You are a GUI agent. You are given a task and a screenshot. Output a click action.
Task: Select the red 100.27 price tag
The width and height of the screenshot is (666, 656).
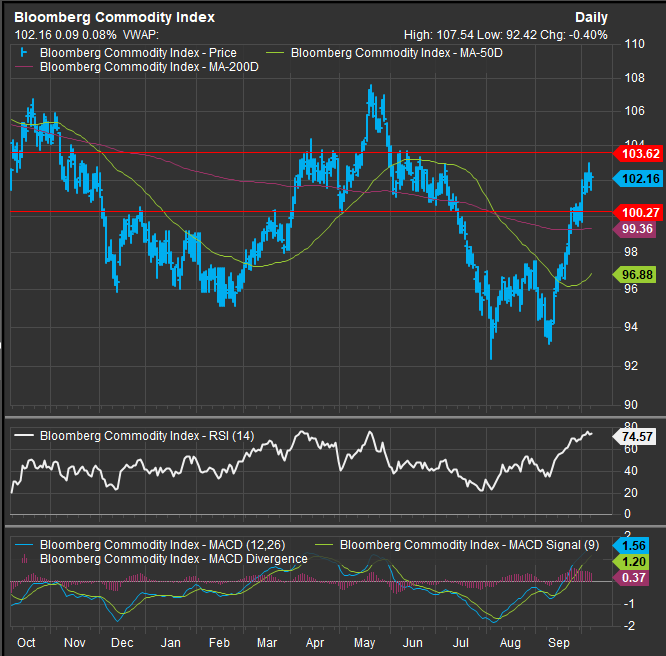pos(638,212)
